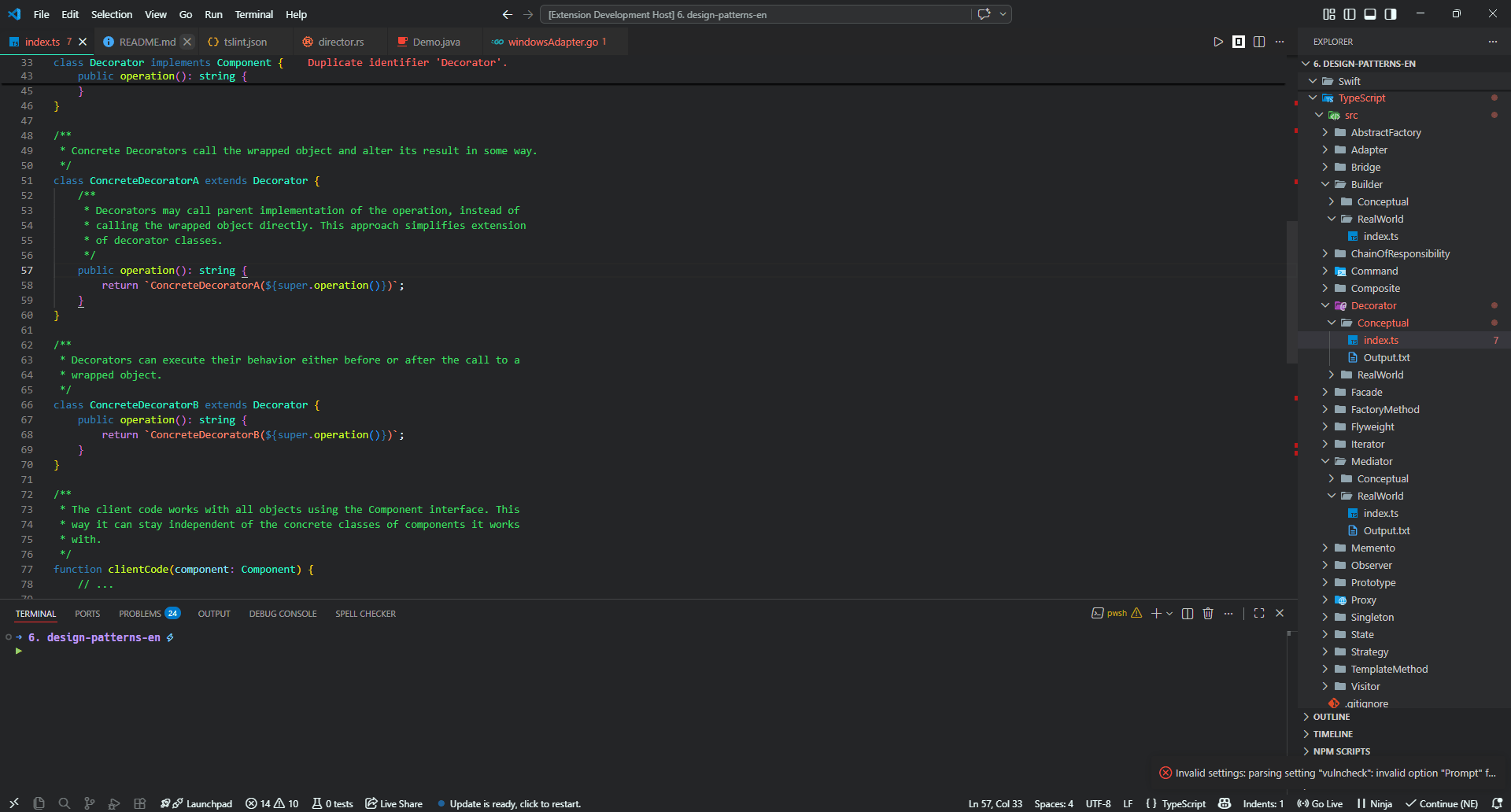Click the Ln 57, Col 33 position indicator

(996, 803)
